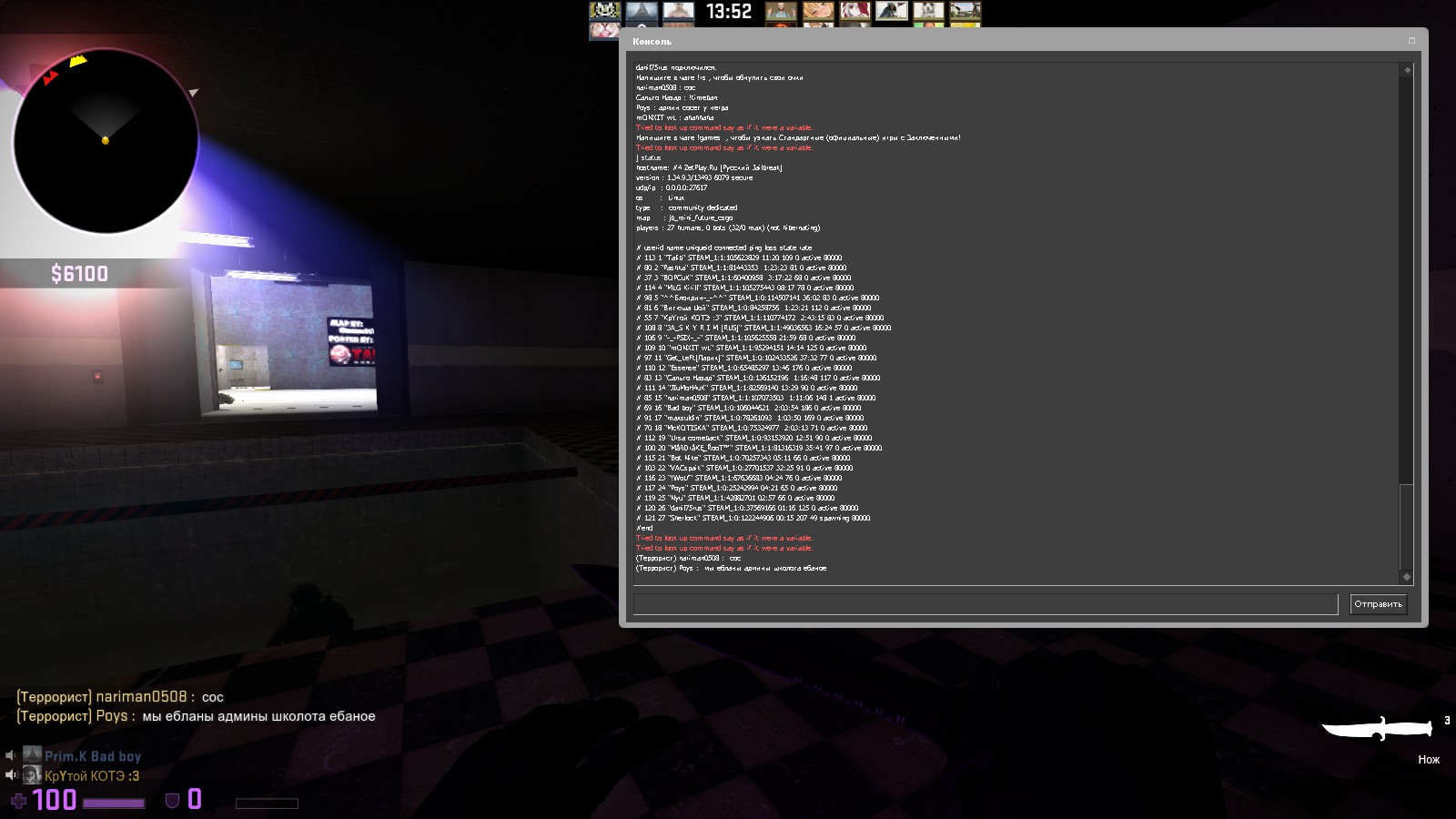Click the blonde anime player avatar
Screen dimensions: 1456x819
[x=817, y=11]
